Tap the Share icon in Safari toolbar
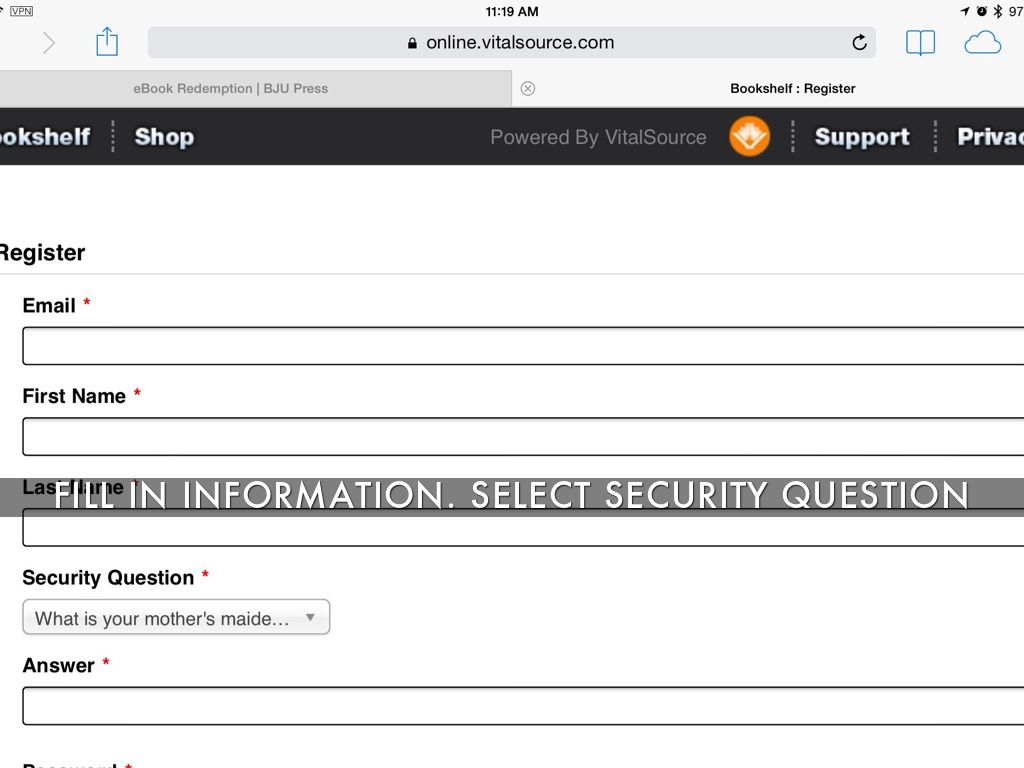Viewport: 1024px width, 768px height. [107, 42]
